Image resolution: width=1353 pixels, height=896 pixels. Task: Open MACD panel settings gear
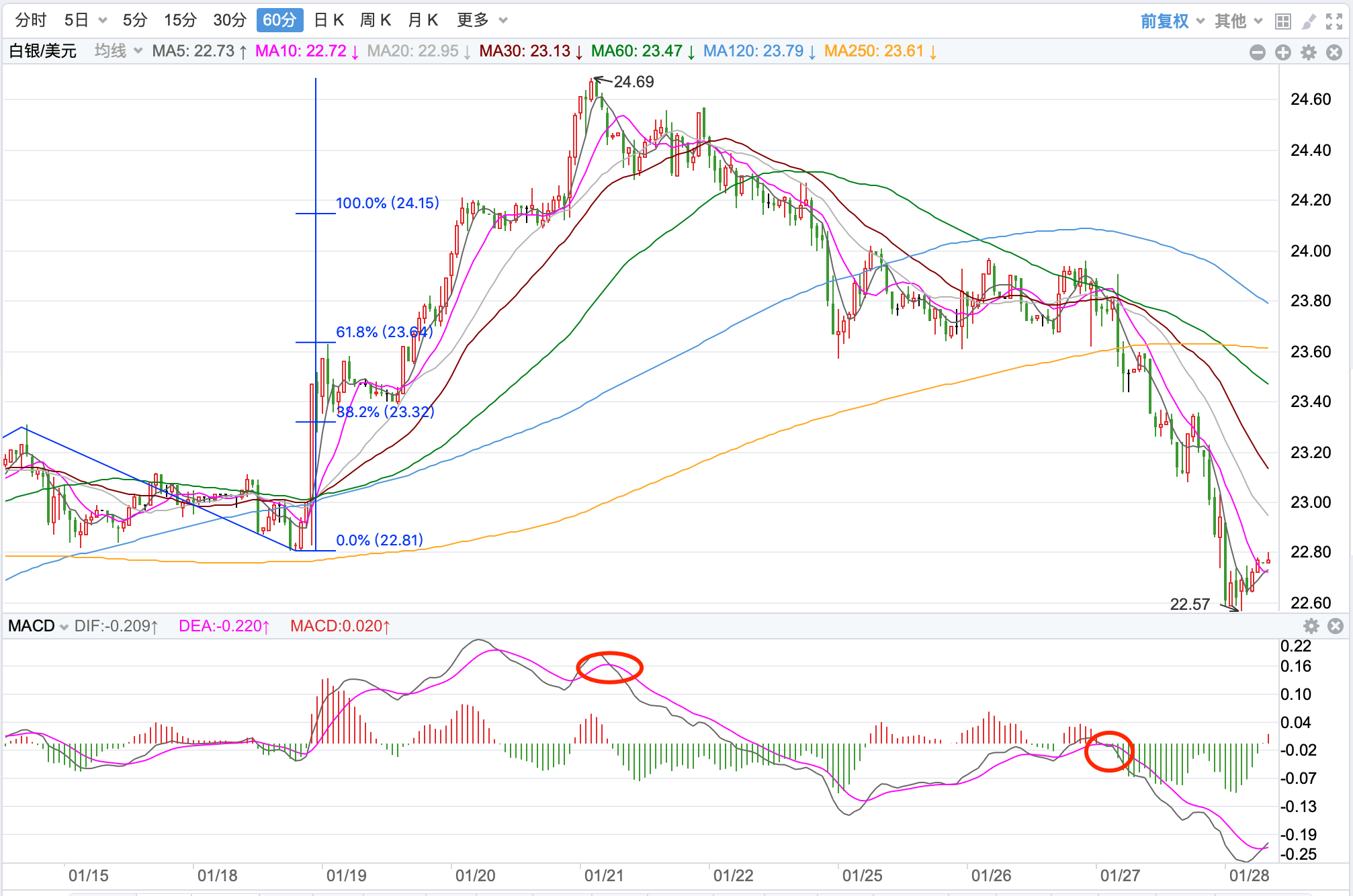[x=1311, y=626]
